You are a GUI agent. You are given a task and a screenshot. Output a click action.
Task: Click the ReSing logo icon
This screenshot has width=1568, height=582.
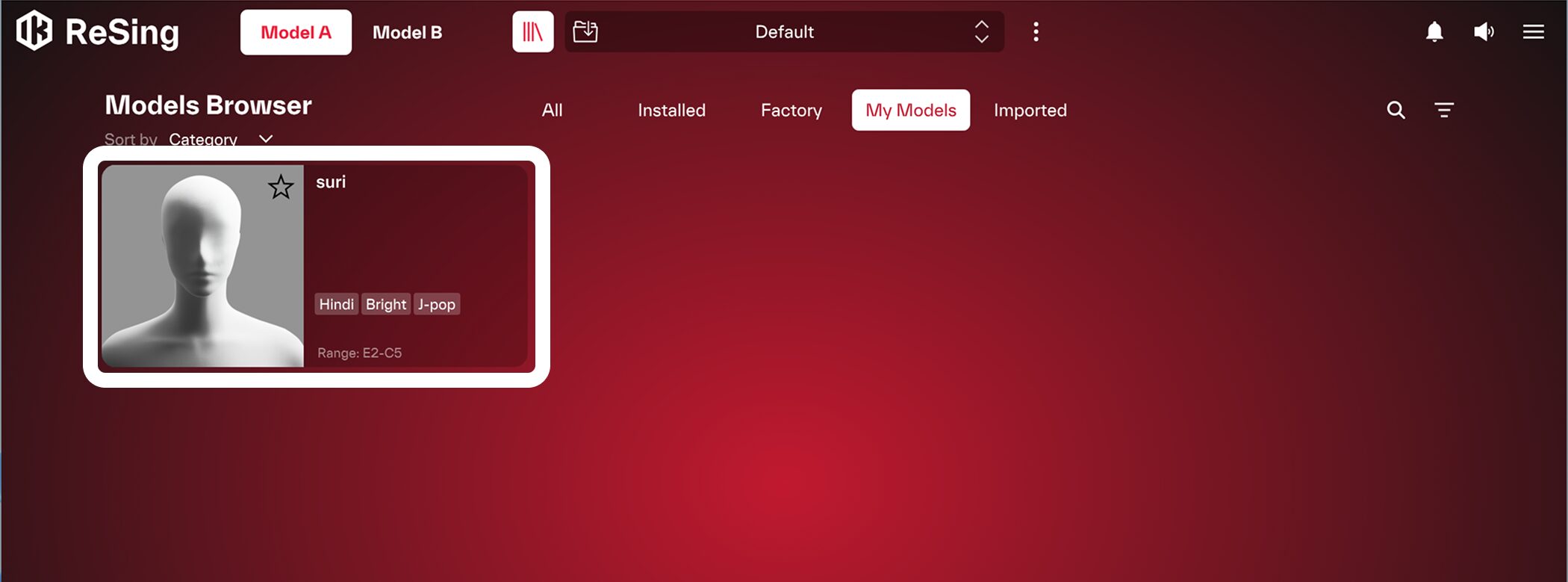pyautogui.click(x=34, y=31)
